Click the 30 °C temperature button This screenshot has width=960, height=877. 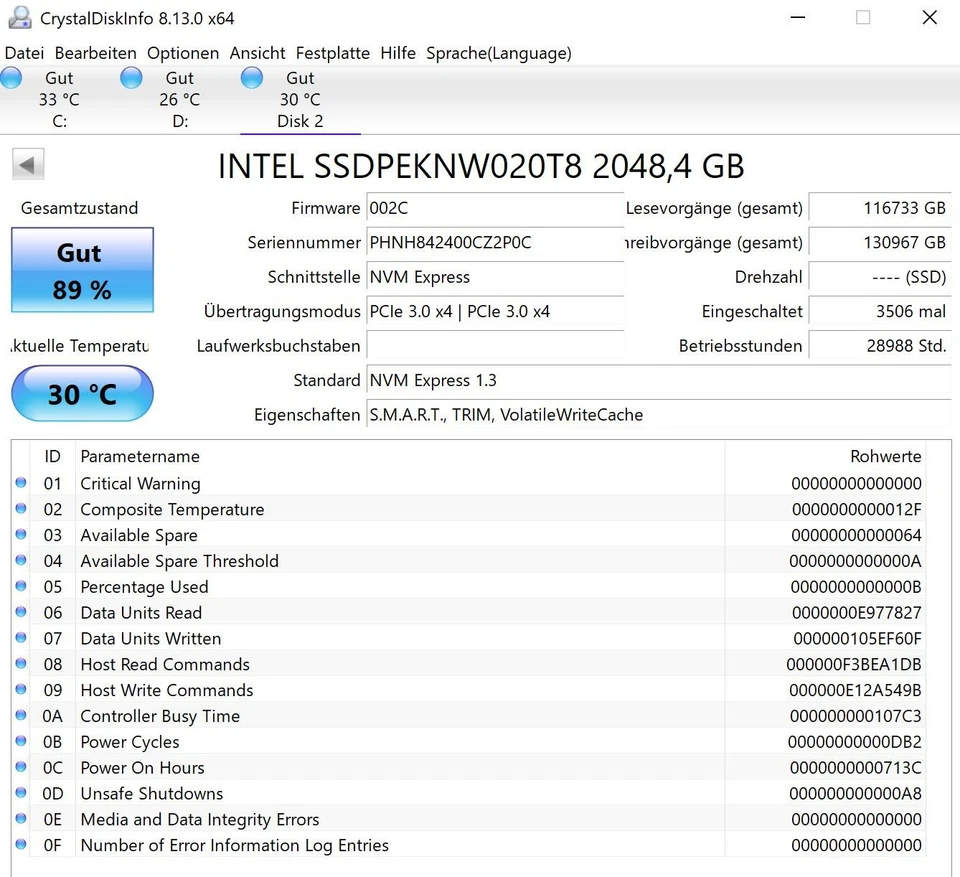[x=82, y=394]
